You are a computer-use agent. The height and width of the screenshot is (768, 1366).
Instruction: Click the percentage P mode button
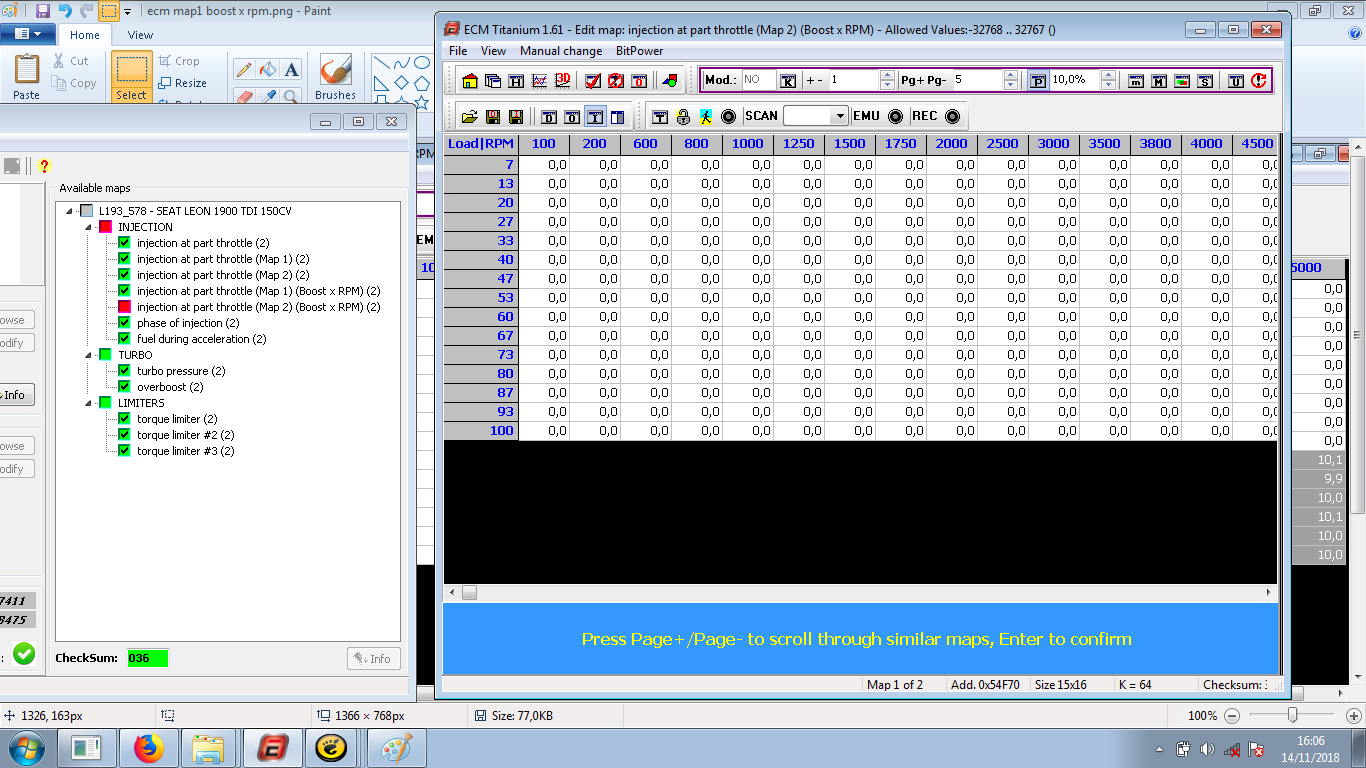[x=1038, y=81]
